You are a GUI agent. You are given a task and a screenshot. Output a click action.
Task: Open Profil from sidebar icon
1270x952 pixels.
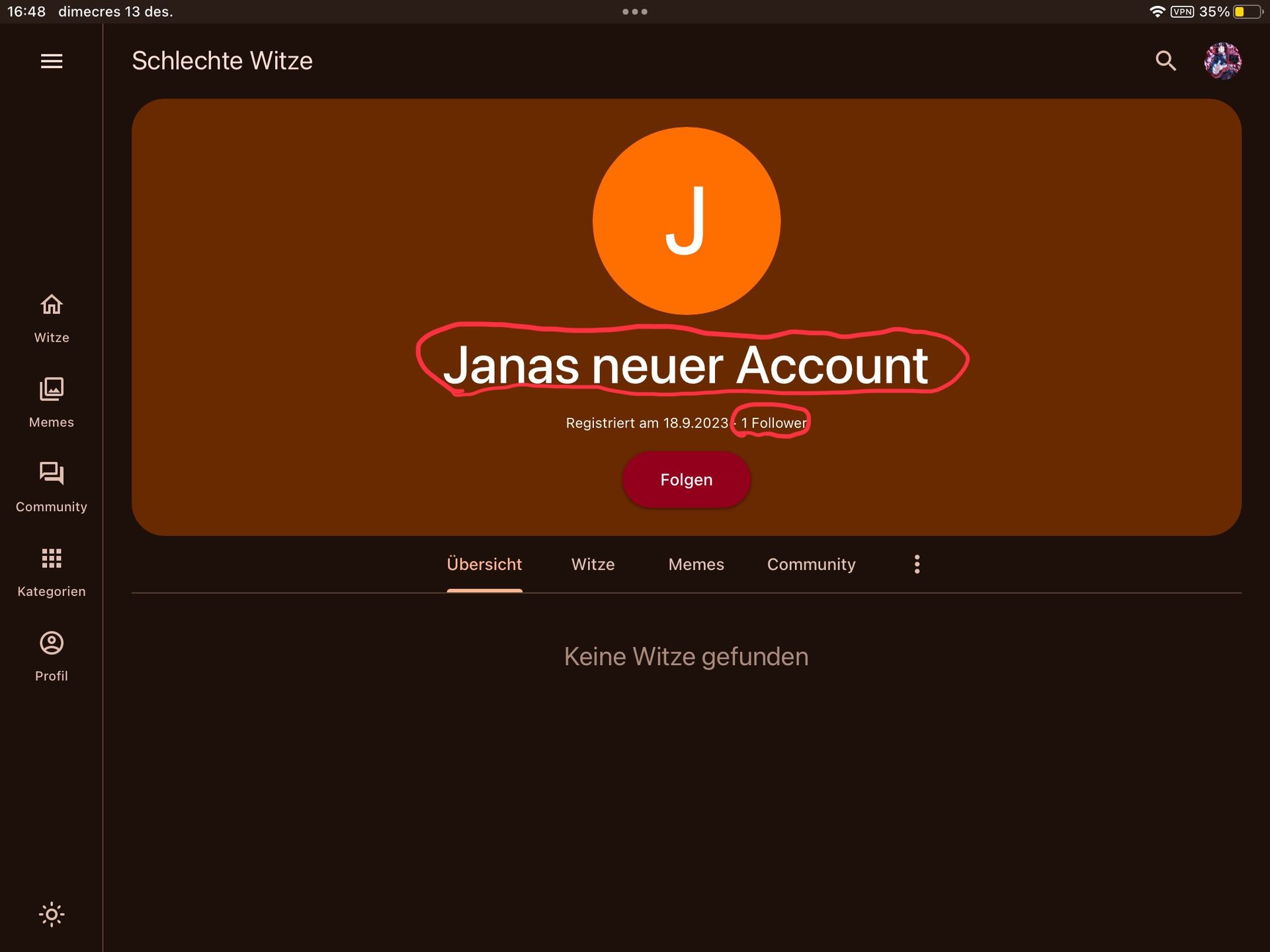coord(50,655)
